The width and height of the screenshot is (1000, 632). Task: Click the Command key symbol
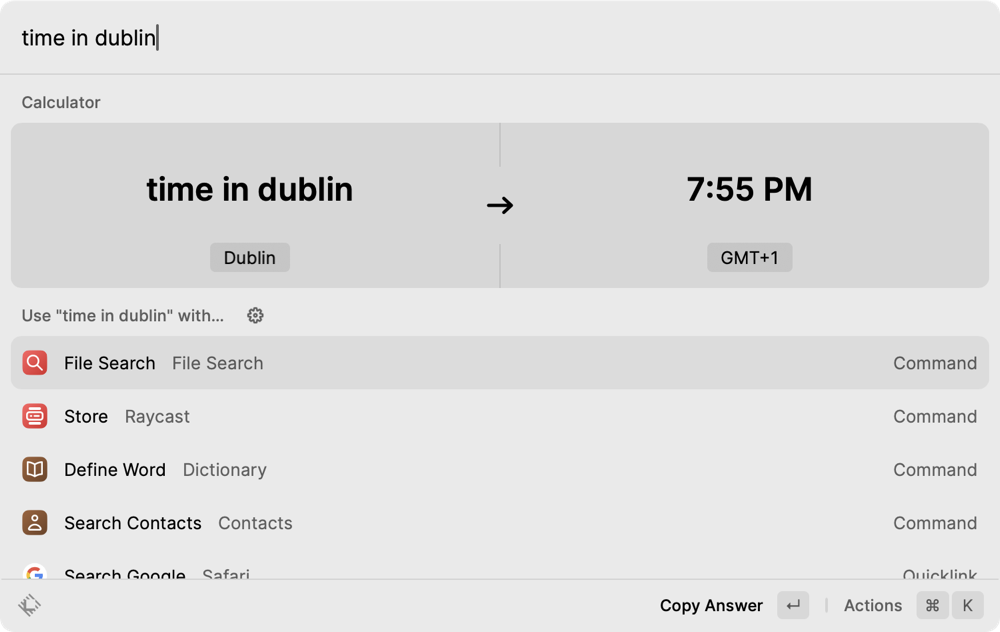pos(932,605)
